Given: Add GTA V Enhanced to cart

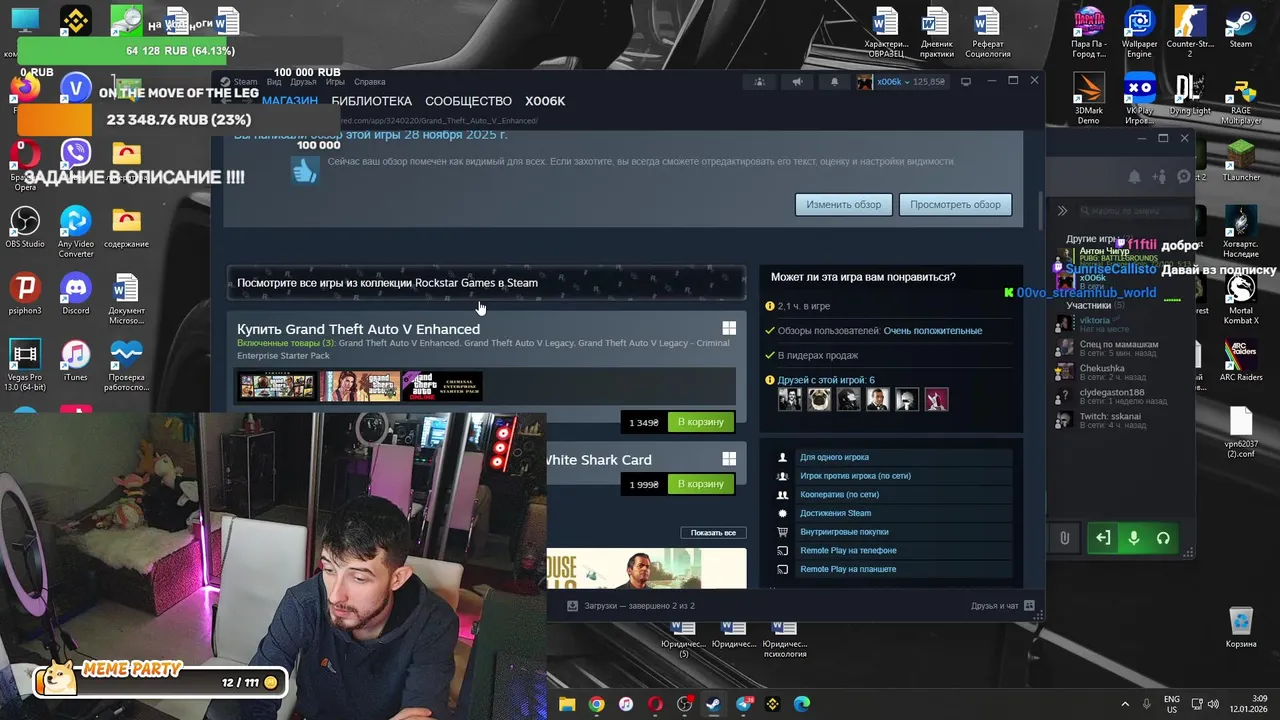Looking at the screenshot, I should click(x=700, y=422).
